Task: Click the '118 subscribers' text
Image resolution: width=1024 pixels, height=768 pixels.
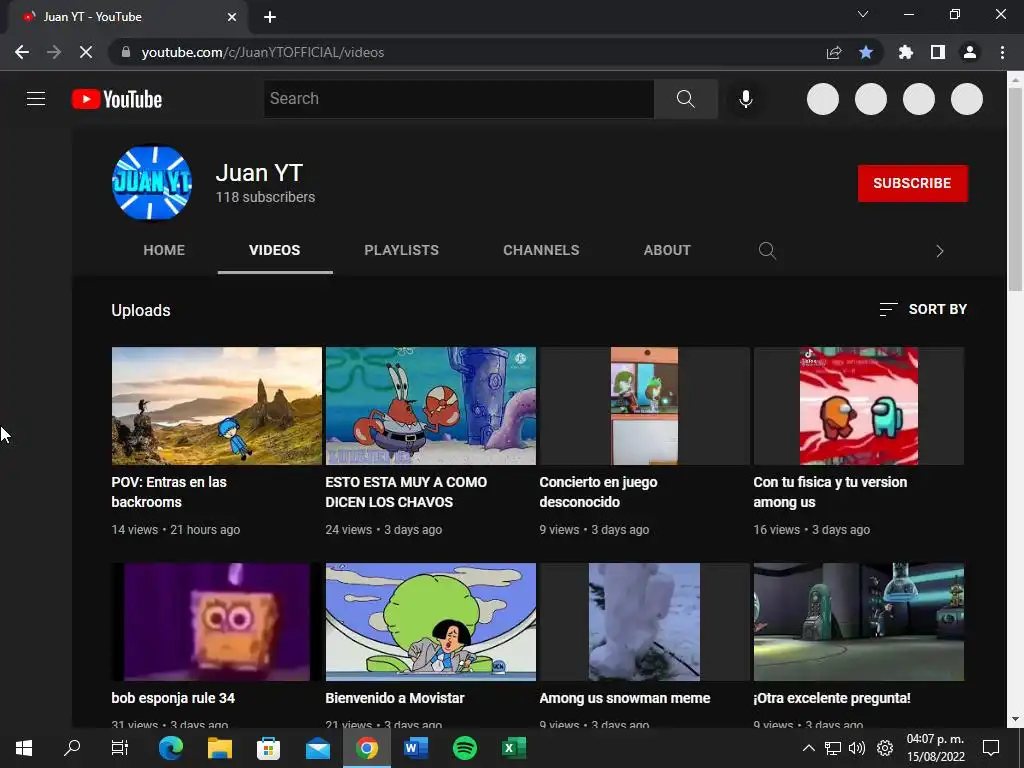Action: (x=265, y=197)
